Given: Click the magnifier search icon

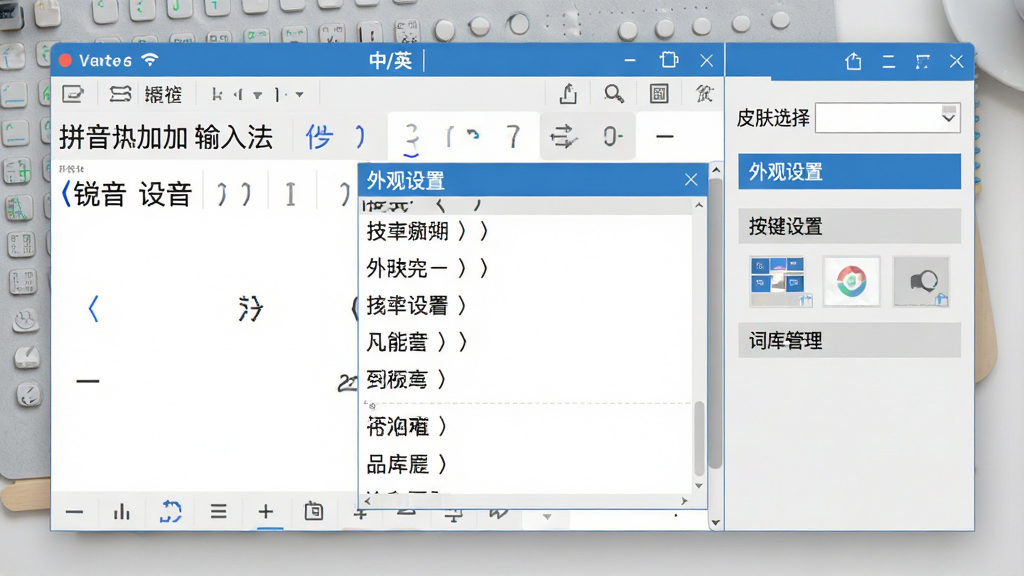Looking at the screenshot, I should [613, 94].
